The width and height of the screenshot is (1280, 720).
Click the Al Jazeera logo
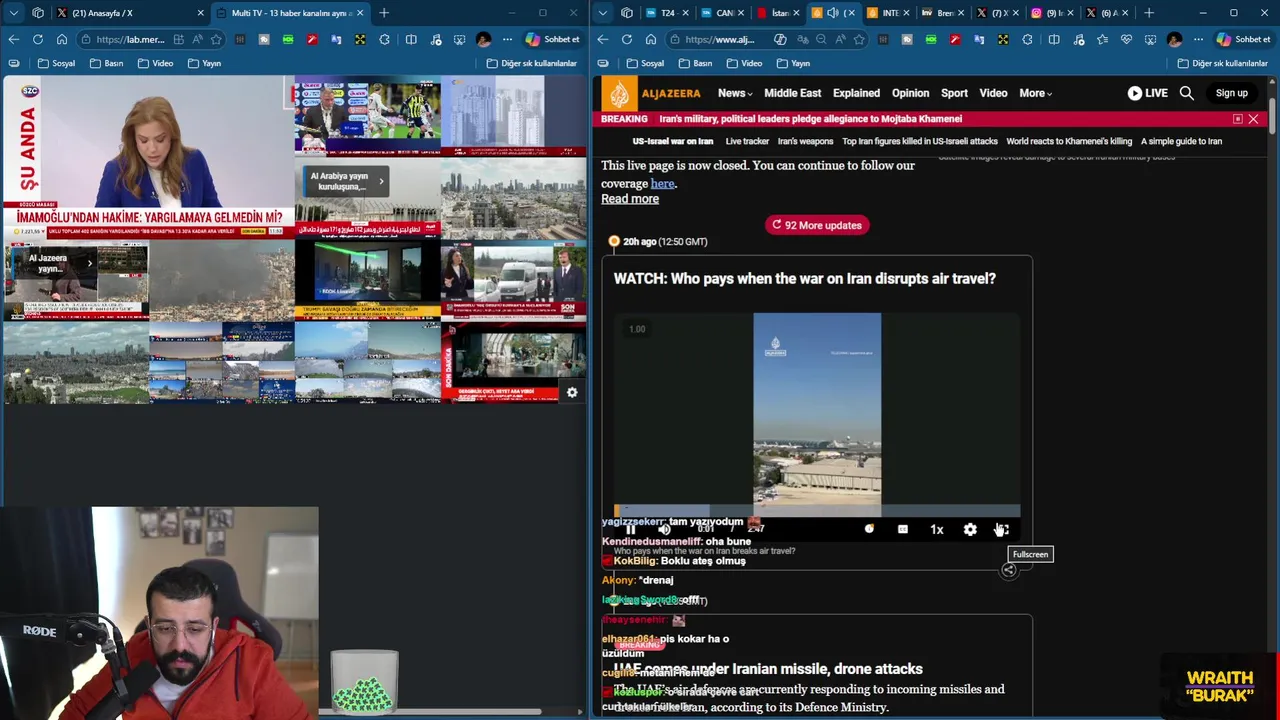point(657,93)
